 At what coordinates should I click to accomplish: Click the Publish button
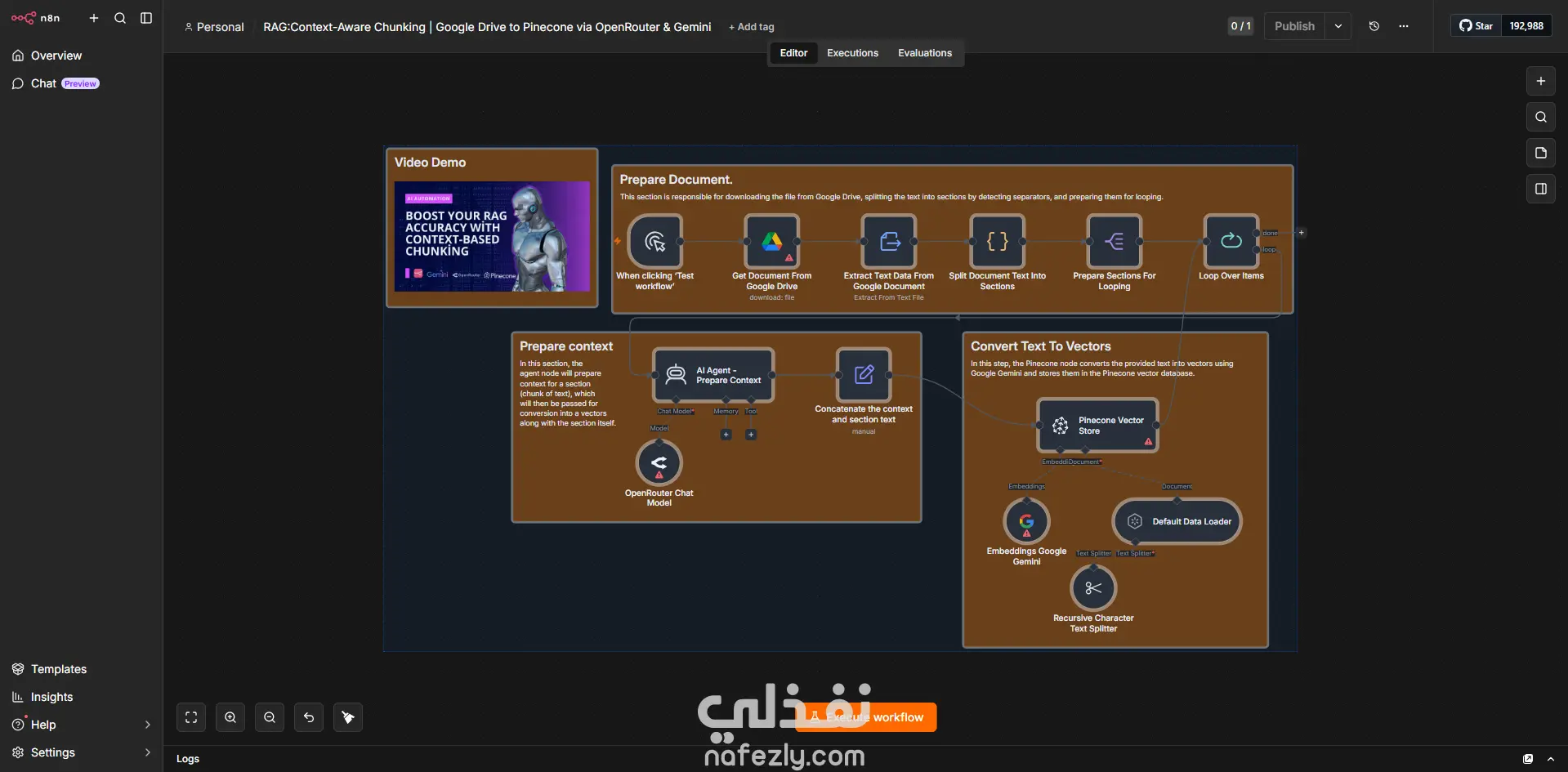[1294, 26]
